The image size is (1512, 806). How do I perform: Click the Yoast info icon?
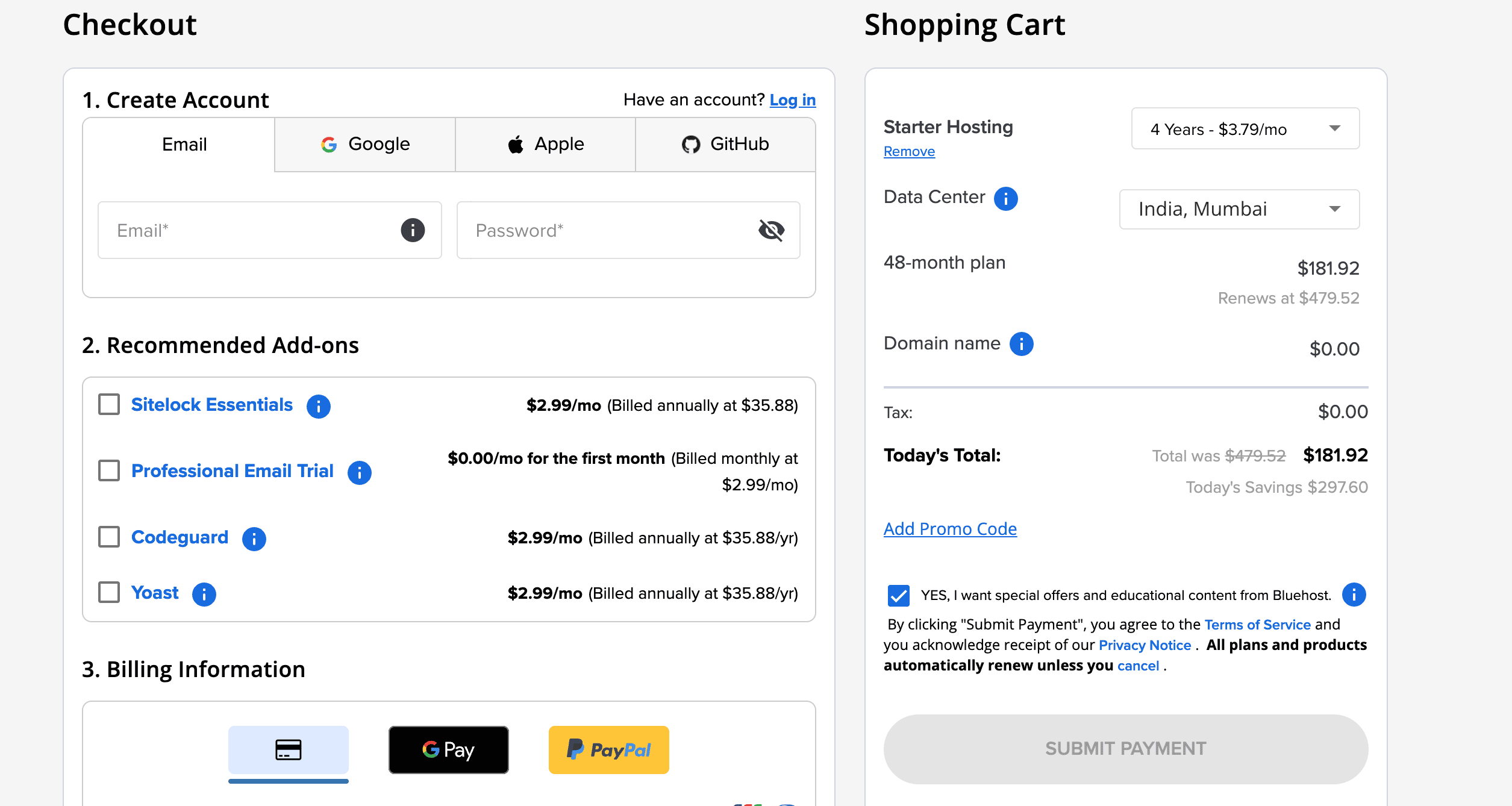point(204,594)
